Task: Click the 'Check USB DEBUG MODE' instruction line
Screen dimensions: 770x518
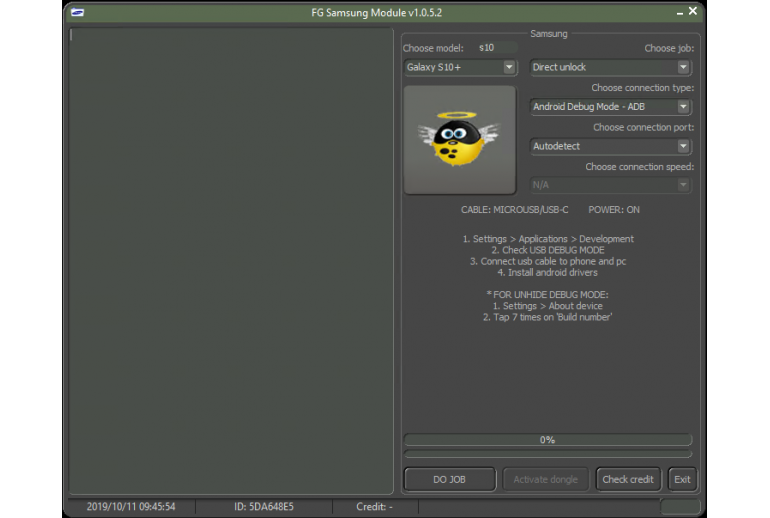Action: (x=548, y=250)
